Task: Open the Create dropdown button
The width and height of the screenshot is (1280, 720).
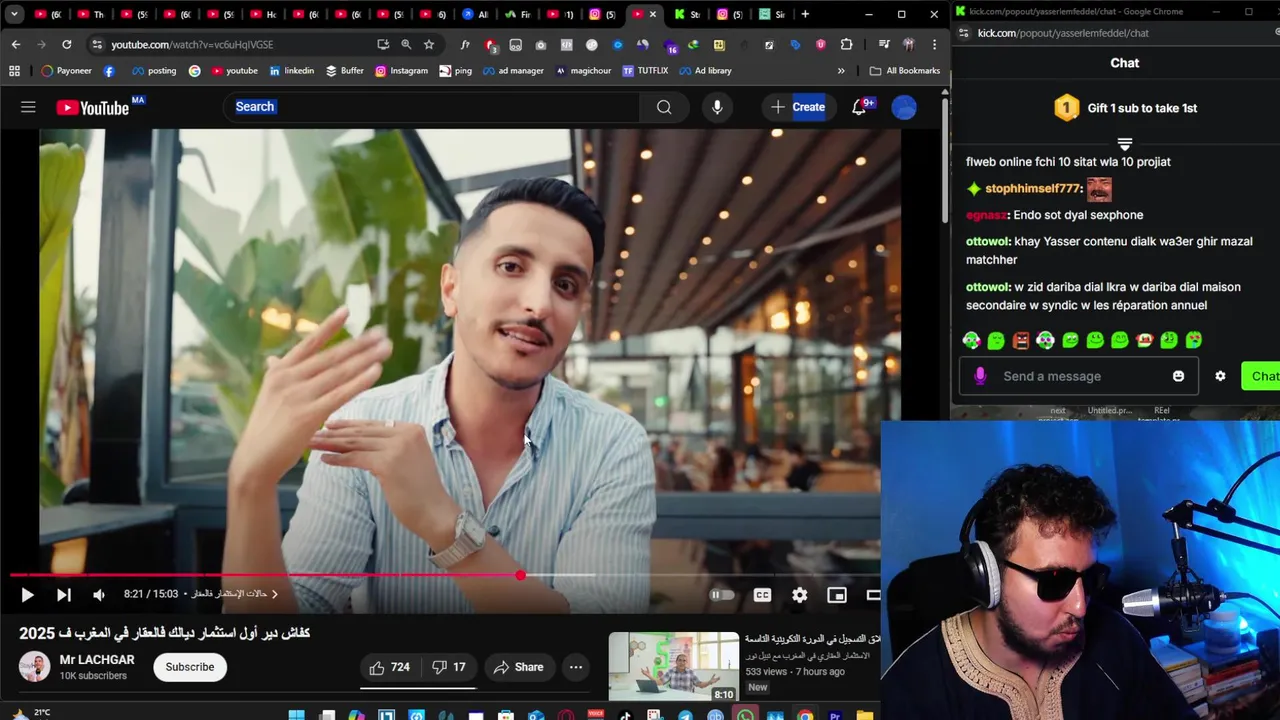Action: tap(798, 107)
